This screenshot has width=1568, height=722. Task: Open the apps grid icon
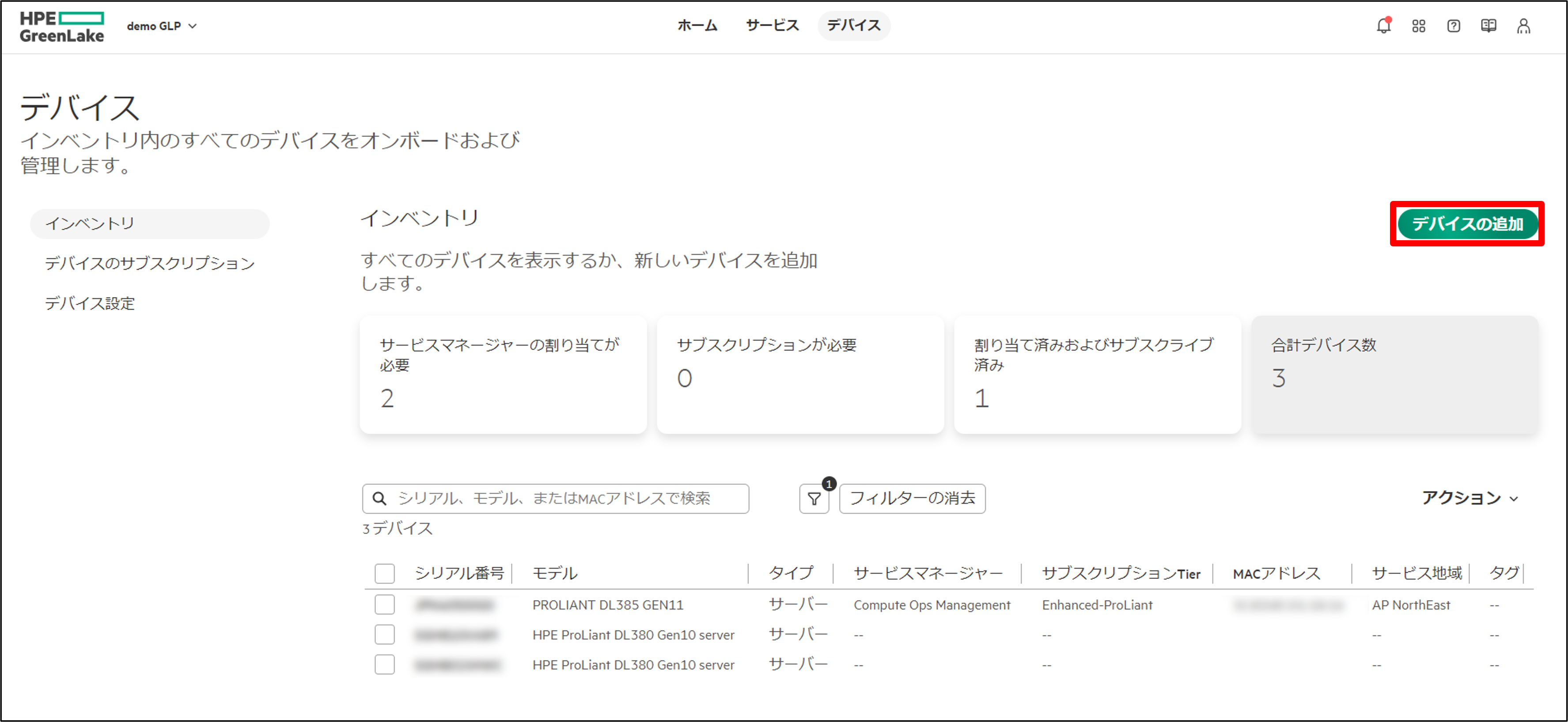(x=1418, y=26)
